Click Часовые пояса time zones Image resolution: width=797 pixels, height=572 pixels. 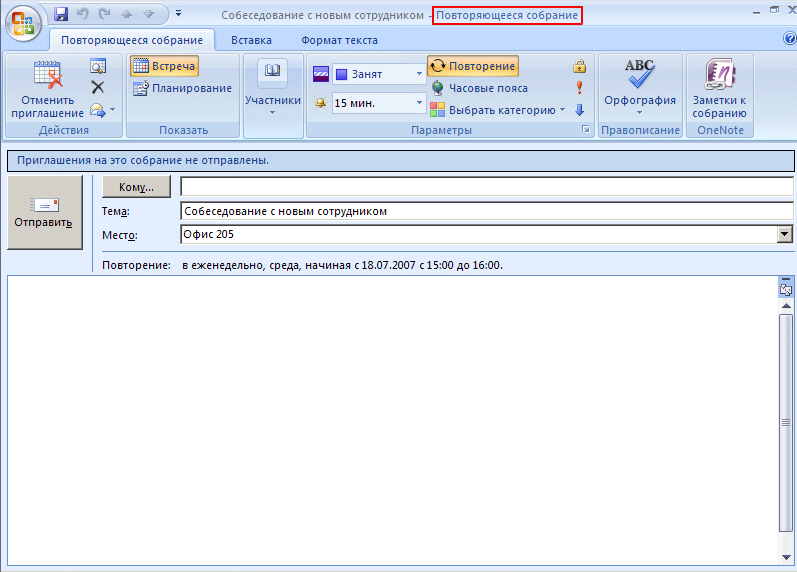[479, 88]
